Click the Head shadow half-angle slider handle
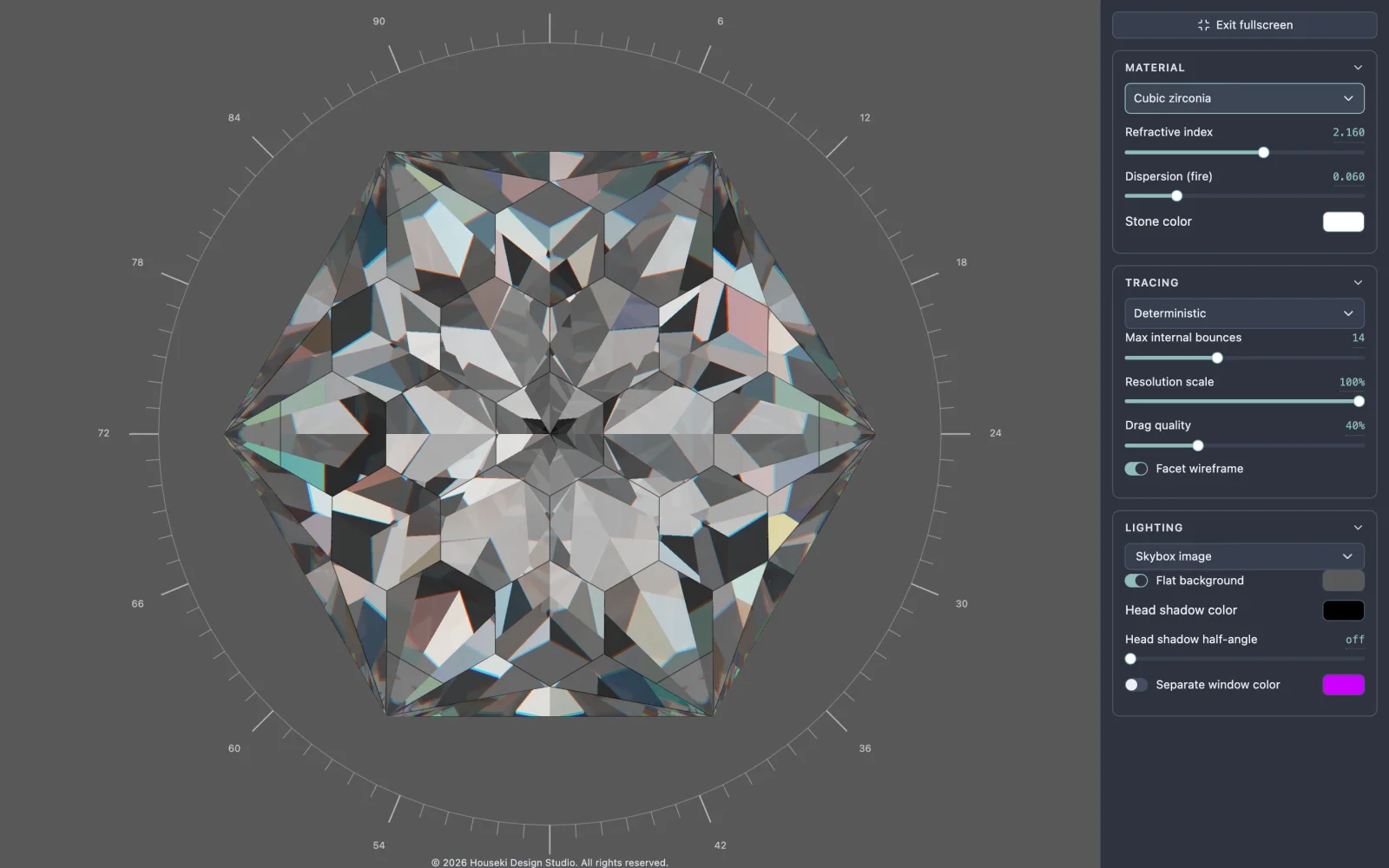Screen dimensions: 1389x868 [1130, 659]
